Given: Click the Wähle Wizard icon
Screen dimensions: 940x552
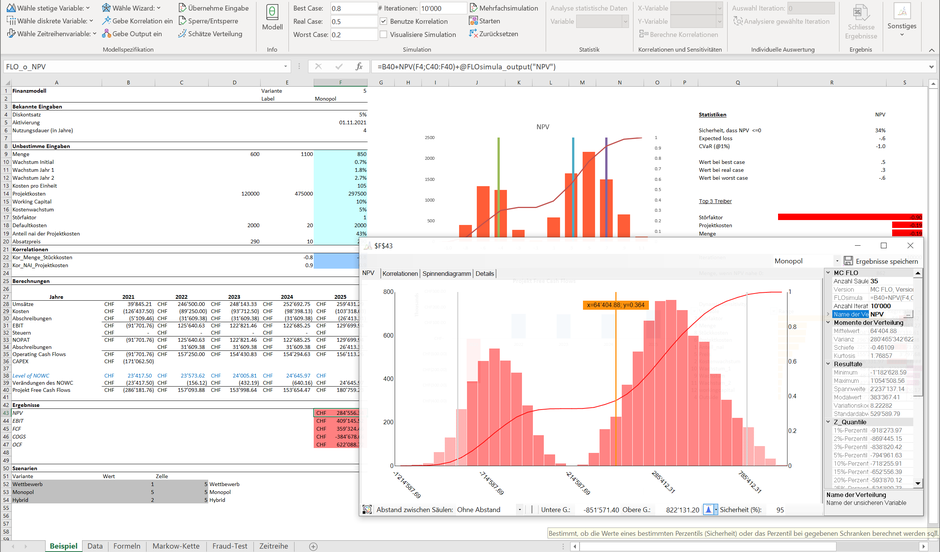Looking at the screenshot, I should click(106, 8).
